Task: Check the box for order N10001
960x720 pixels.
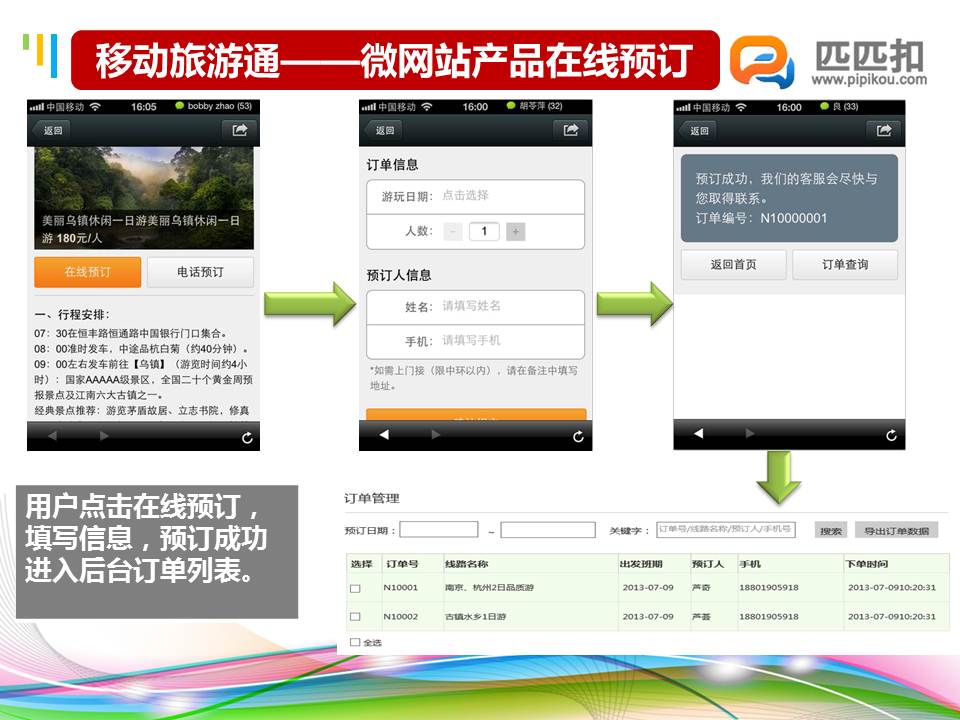Action: (x=355, y=588)
